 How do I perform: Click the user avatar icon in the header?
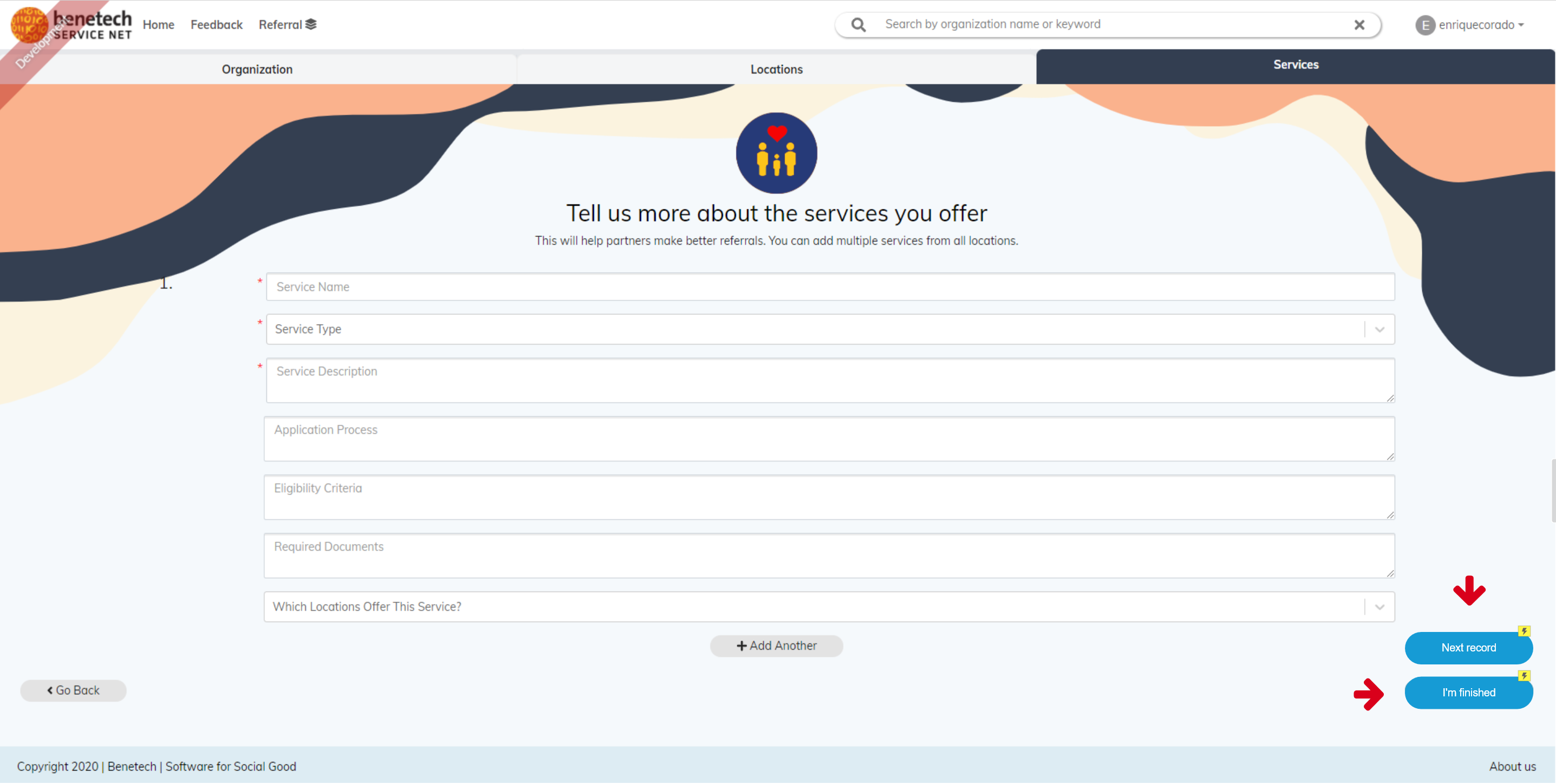(x=1425, y=25)
